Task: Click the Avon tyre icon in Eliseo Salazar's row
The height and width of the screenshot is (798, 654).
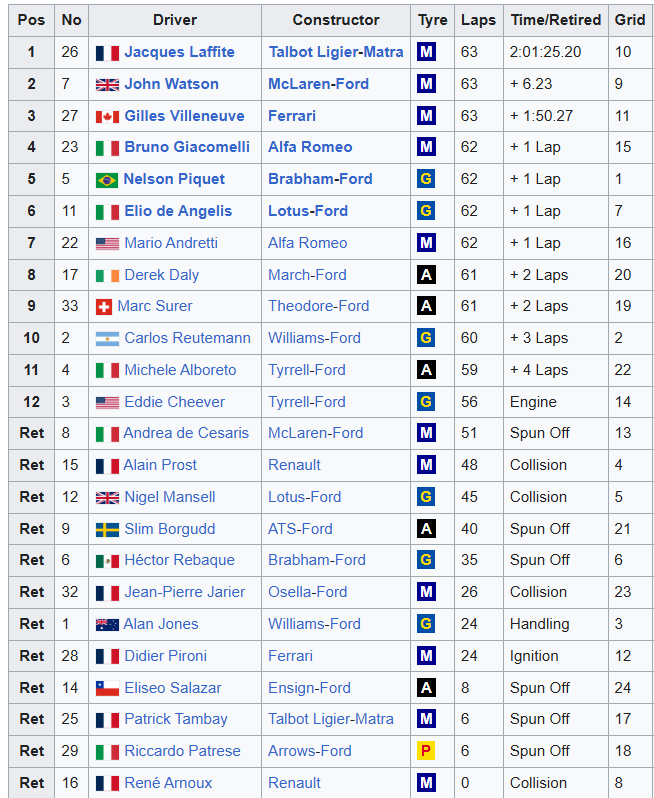Action: click(426, 688)
